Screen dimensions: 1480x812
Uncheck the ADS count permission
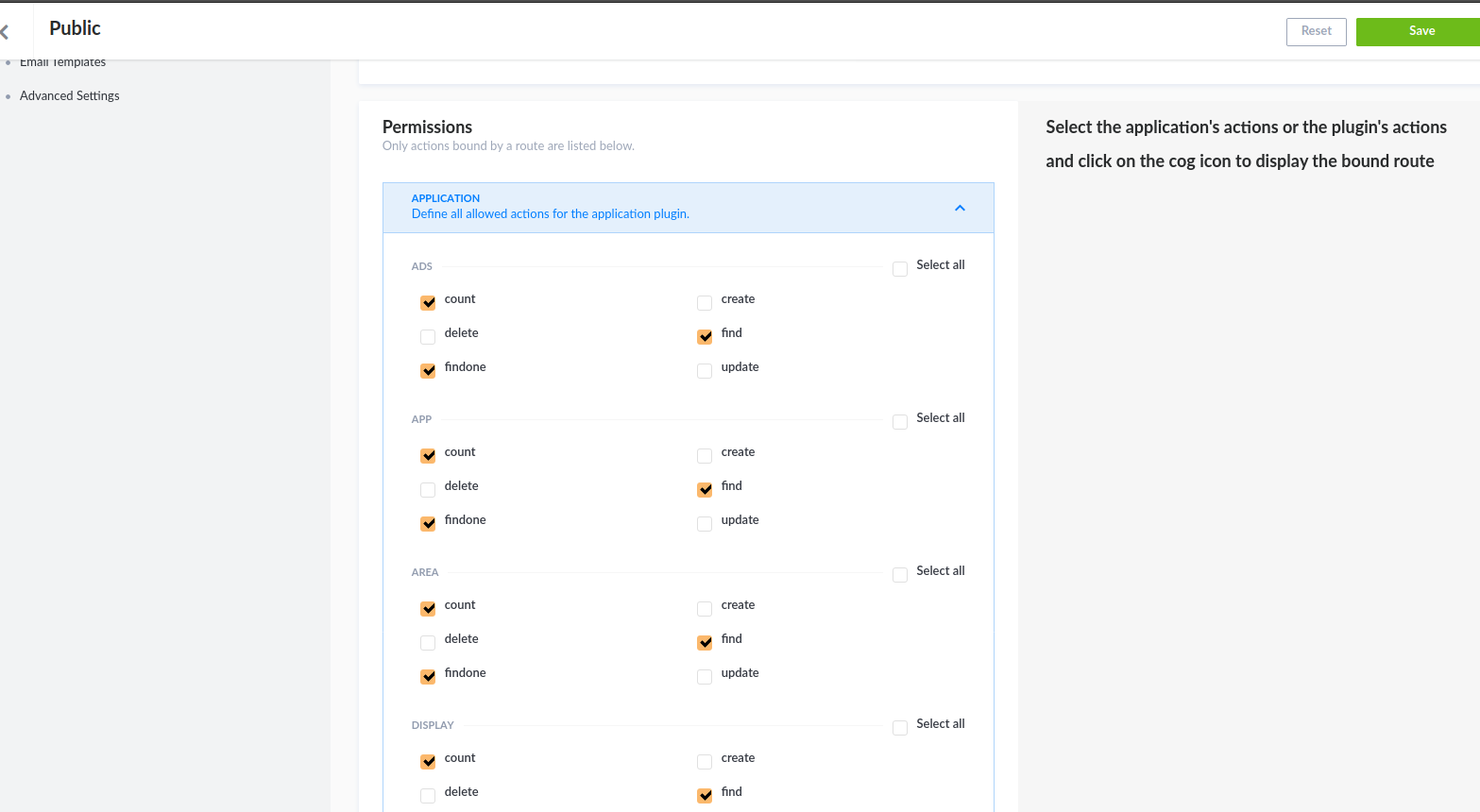click(x=428, y=303)
